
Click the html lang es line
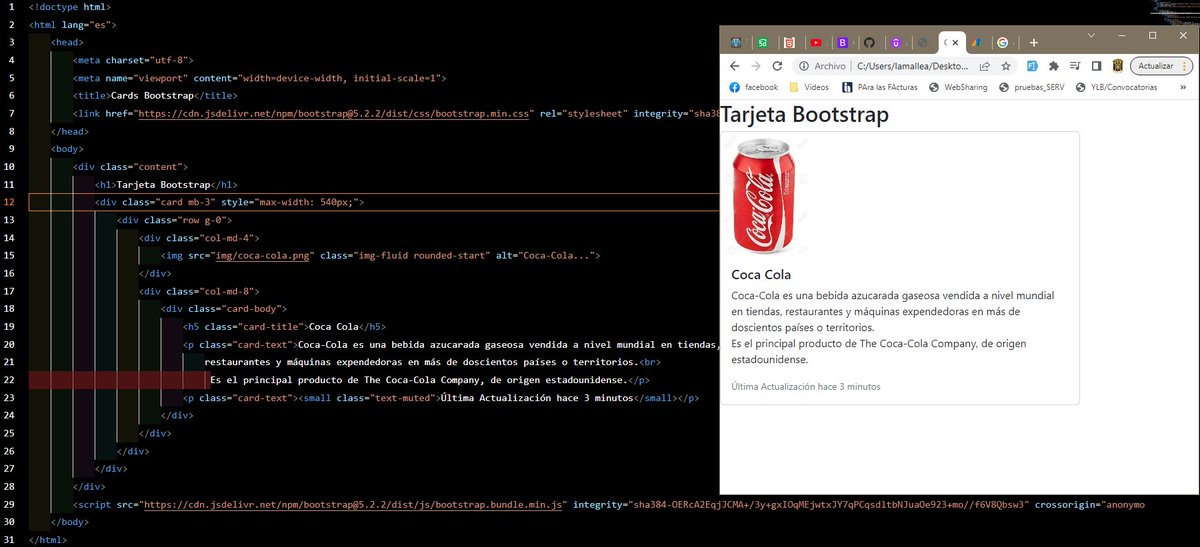coord(73,25)
